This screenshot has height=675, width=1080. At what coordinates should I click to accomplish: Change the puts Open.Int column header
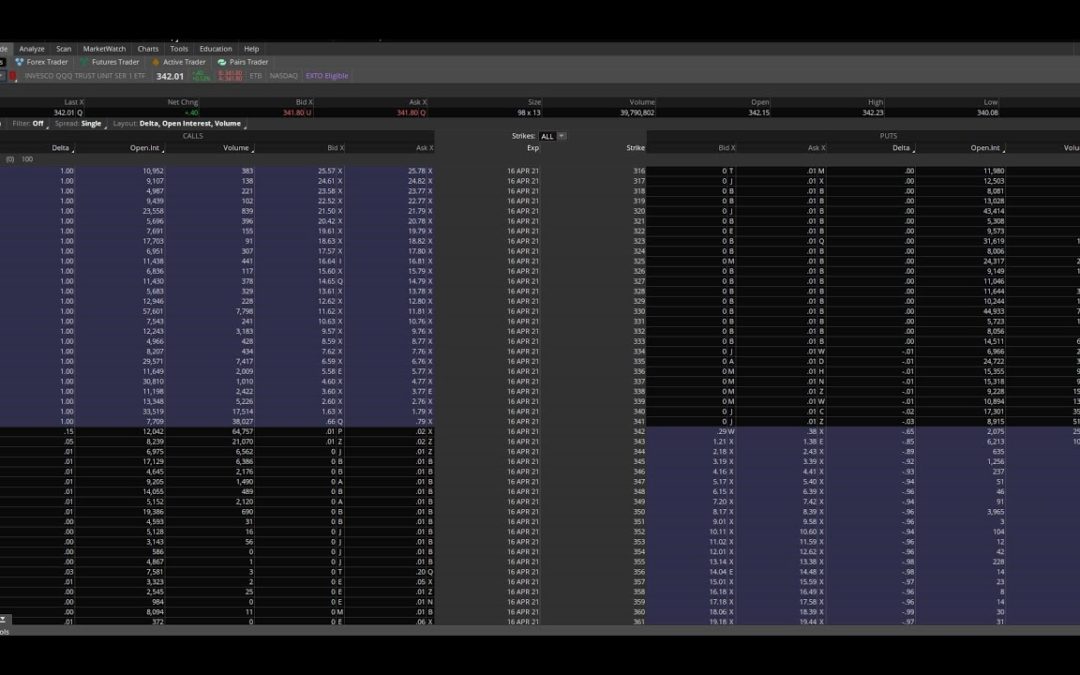coord(985,148)
